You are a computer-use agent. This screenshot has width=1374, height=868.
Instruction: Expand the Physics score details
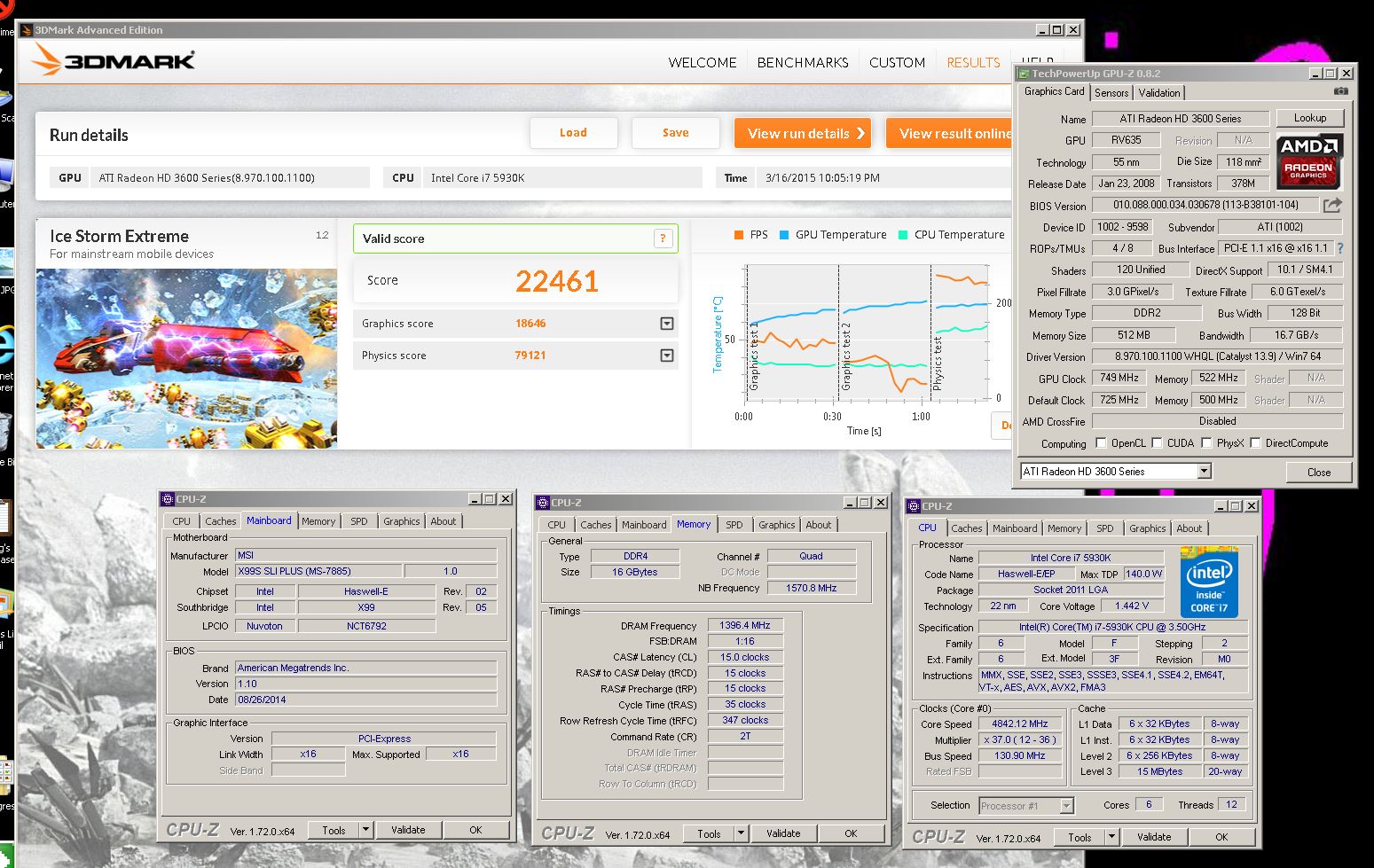pos(667,356)
